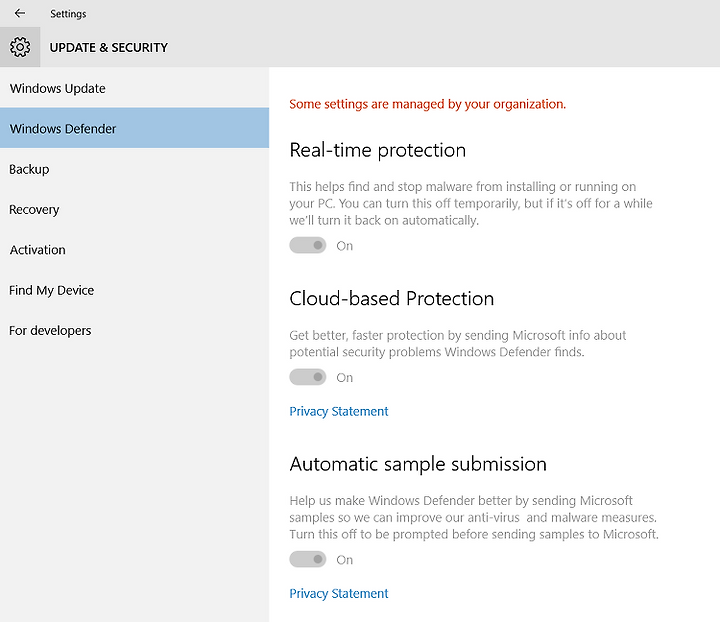Toggle Real-time protection switch
Viewport: 720px width, 622px height.
(x=308, y=245)
